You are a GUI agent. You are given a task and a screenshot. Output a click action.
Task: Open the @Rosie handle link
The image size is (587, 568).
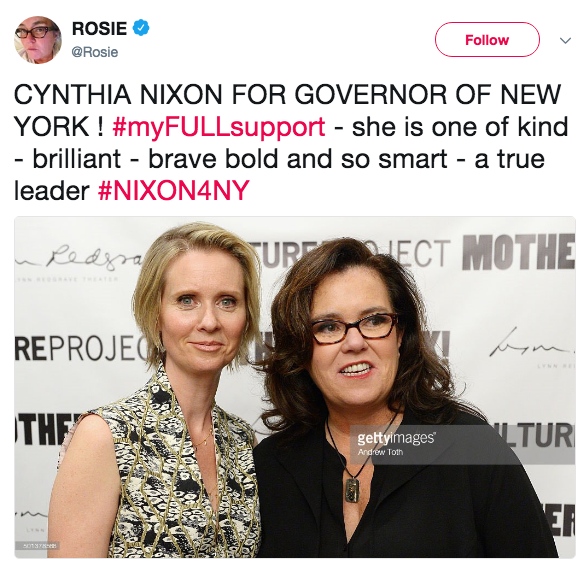click(x=95, y=52)
